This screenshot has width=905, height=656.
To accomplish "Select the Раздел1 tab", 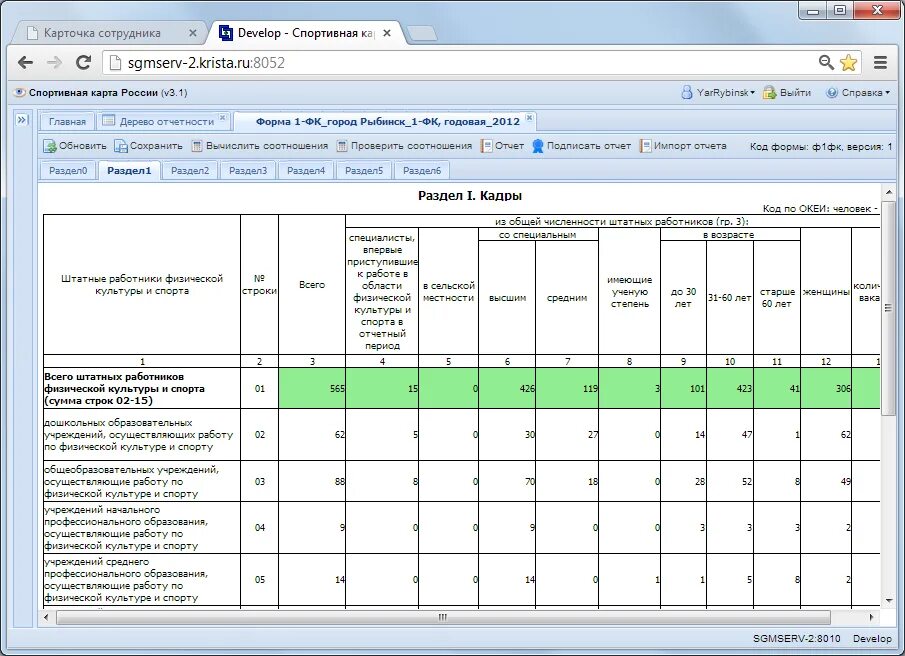I will tap(129, 170).
